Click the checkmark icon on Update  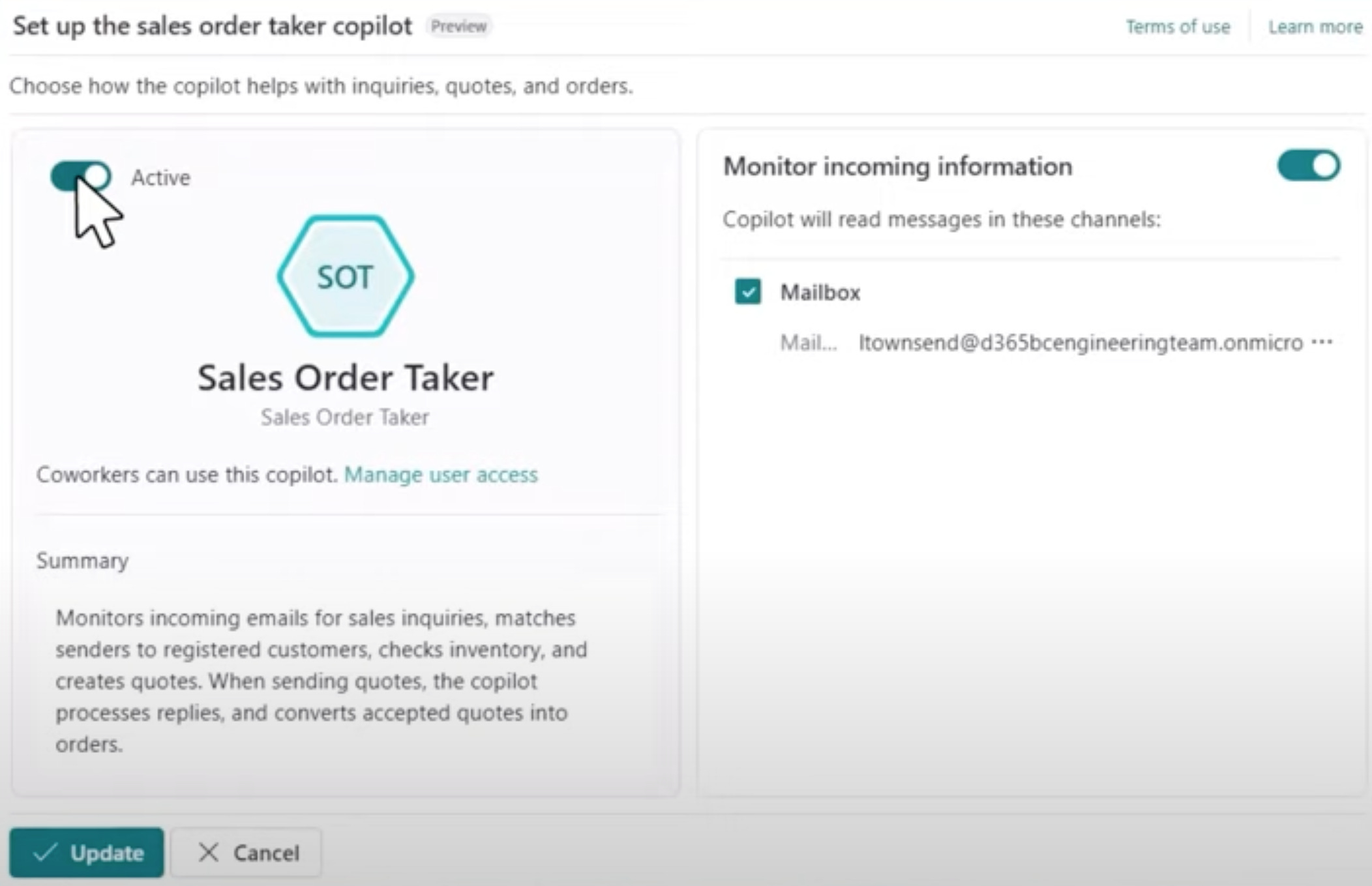tap(44, 852)
